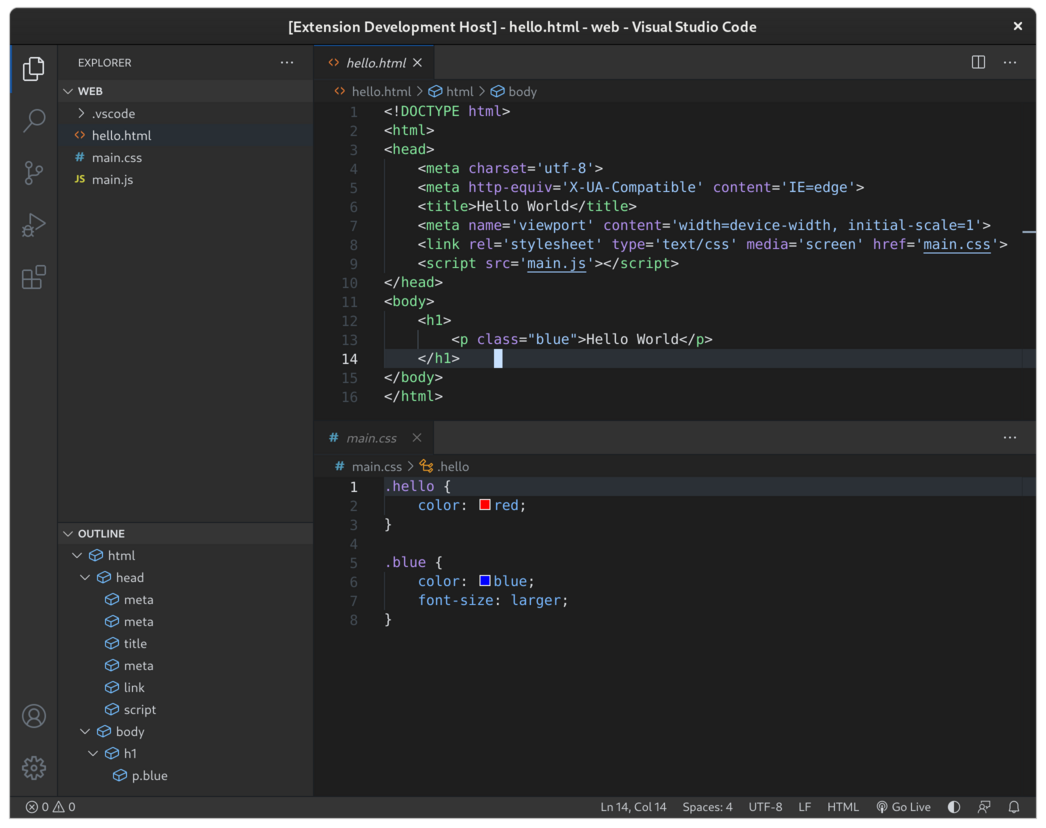Screen dimensions: 1046x828
Task: Open the red color swatch picker
Action: point(485,505)
